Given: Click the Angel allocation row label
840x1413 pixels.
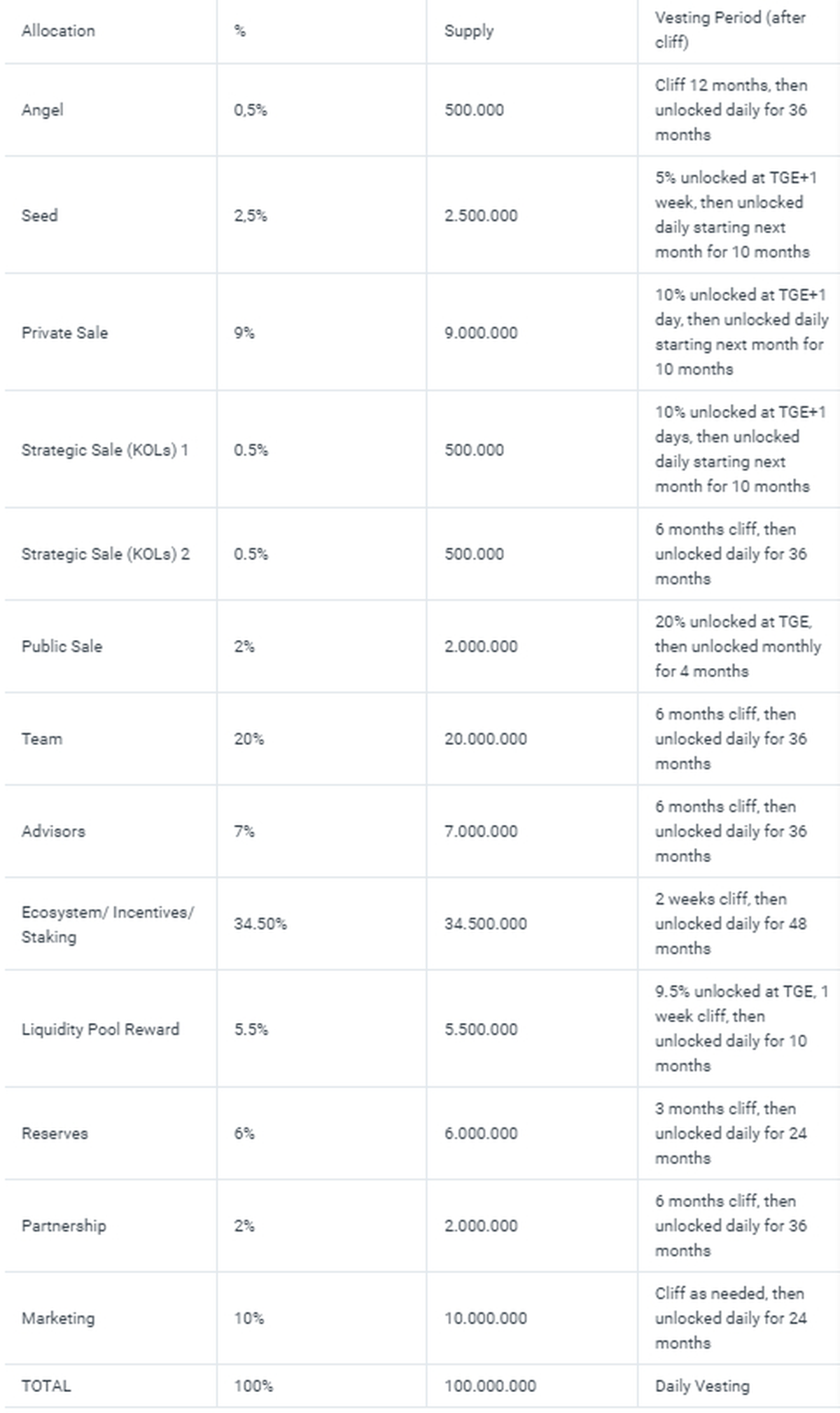Looking at the screenshot, I should pos(43,110).
